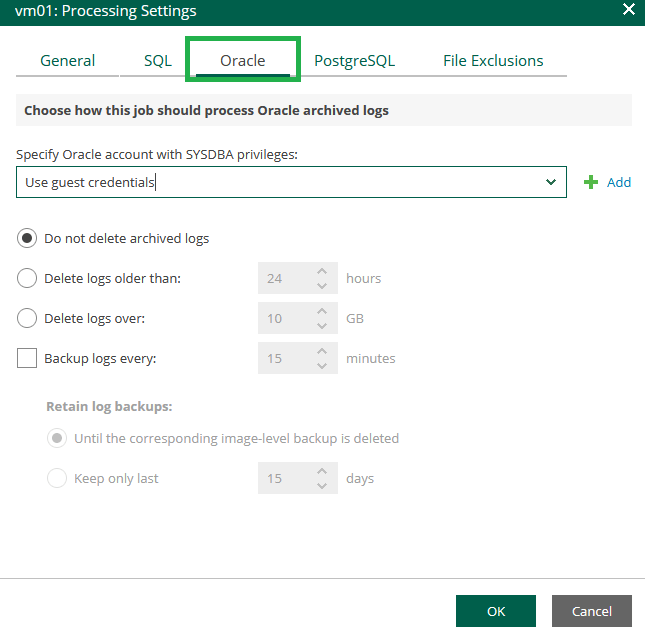The image size is (645, 642).
Task: Click the green plus Add icon
Action: [x=591, y=182]
